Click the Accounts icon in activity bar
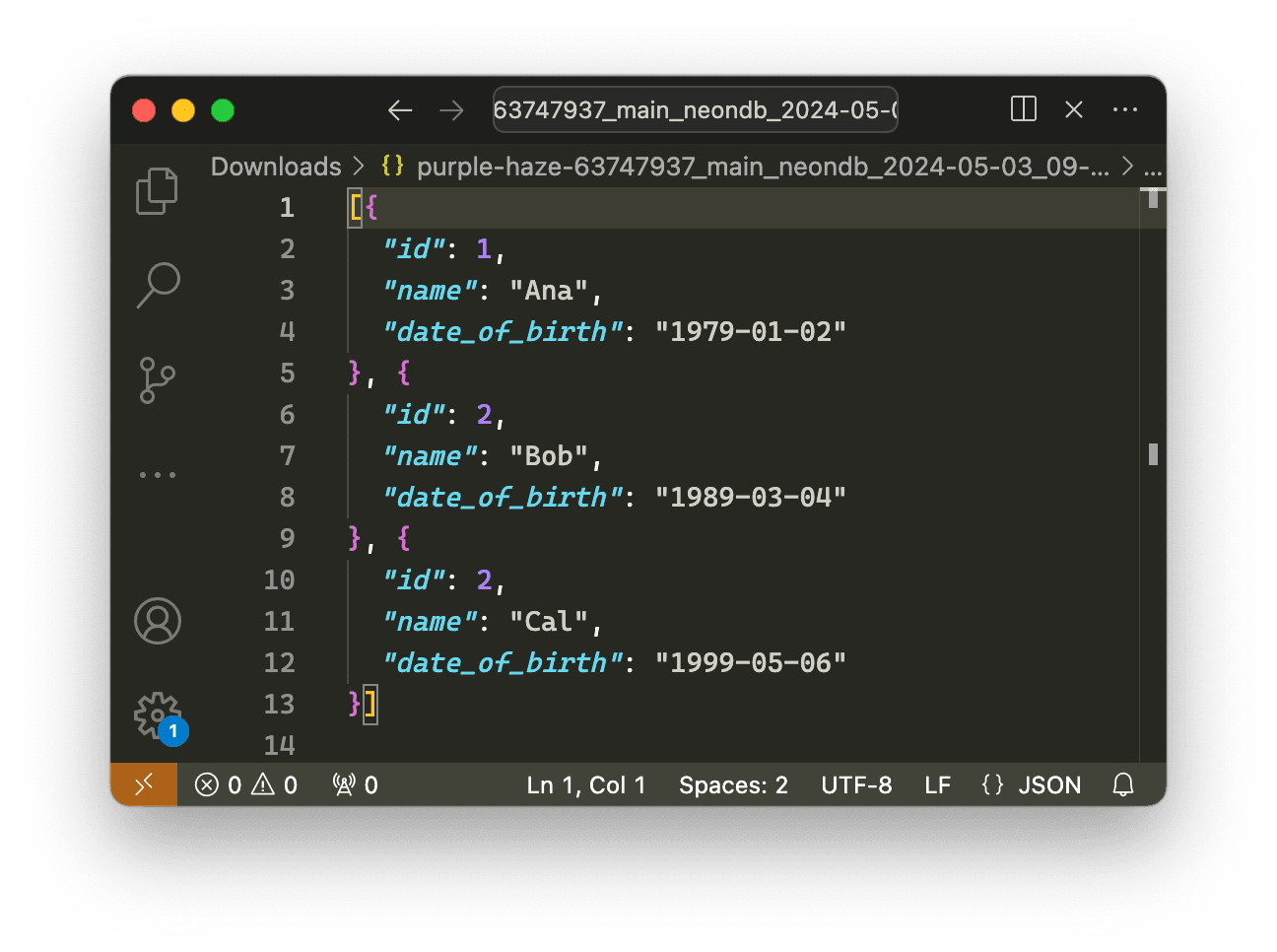This screenshot has height=952, width=1277. (158, 622)
